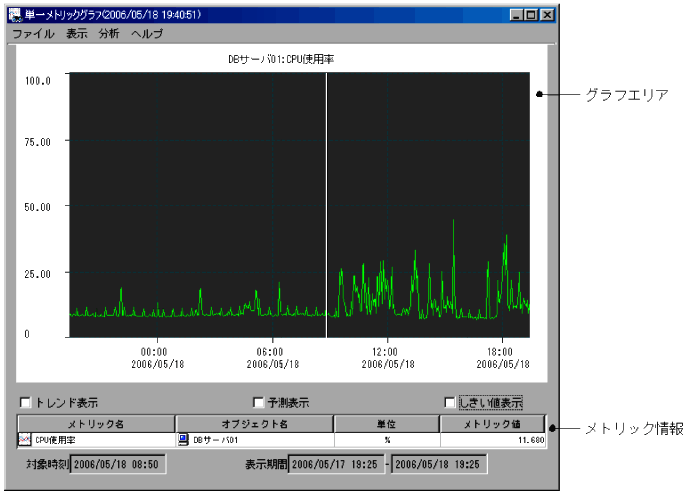Click the display period end 2006/05/18 19:25
The width and height of the screenshot is (688, 494).
pyautogui.click(x=439, y=464)
